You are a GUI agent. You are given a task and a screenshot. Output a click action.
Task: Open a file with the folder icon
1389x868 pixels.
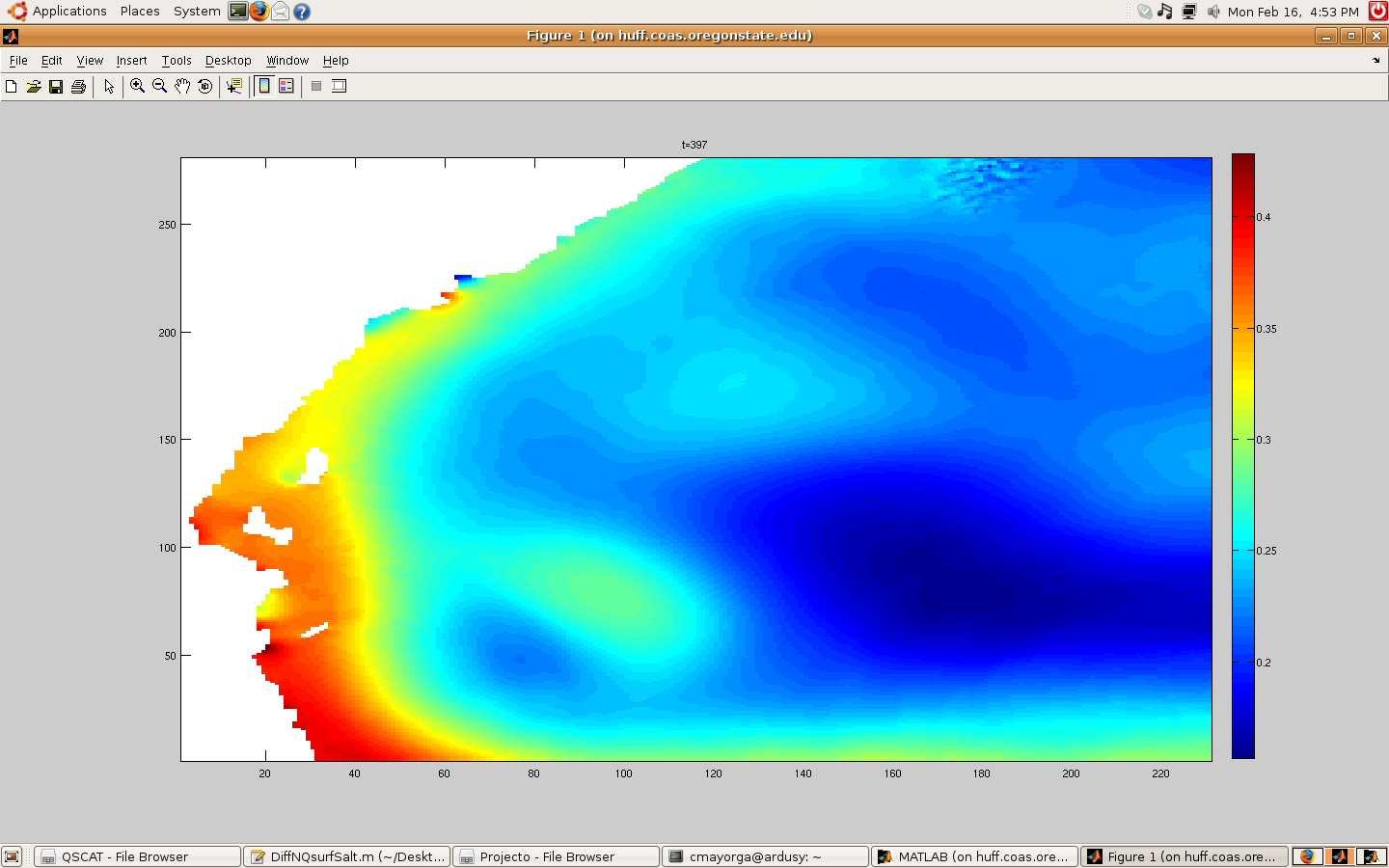34,87
